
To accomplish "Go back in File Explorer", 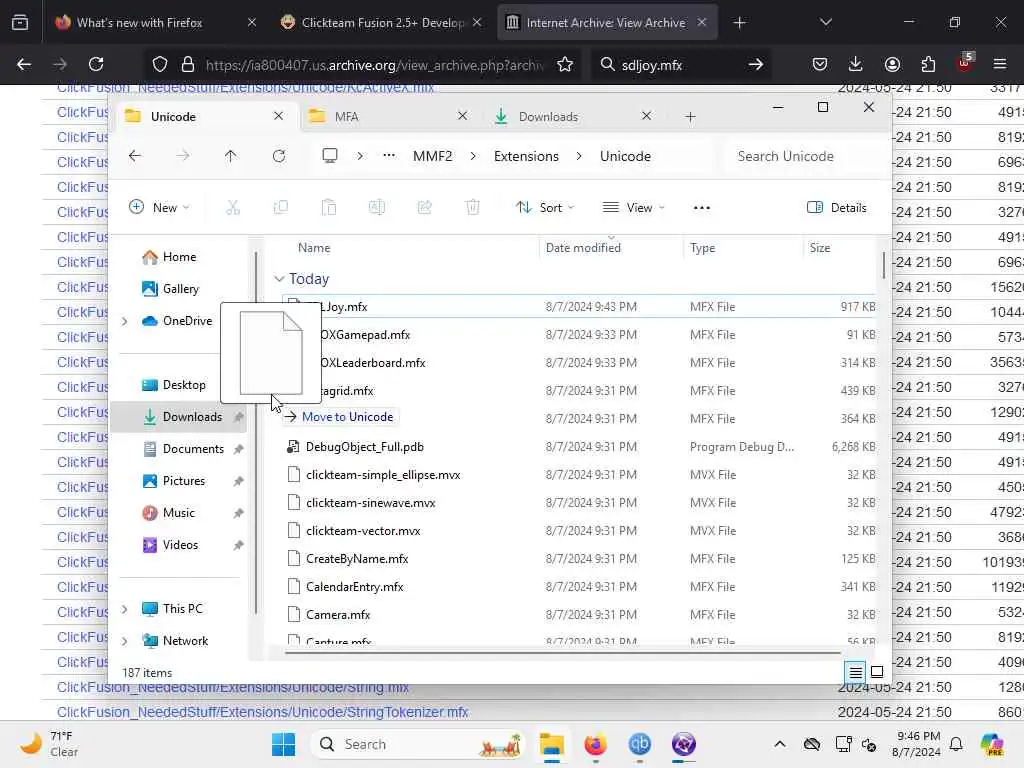I will click(x=135, y=156).
